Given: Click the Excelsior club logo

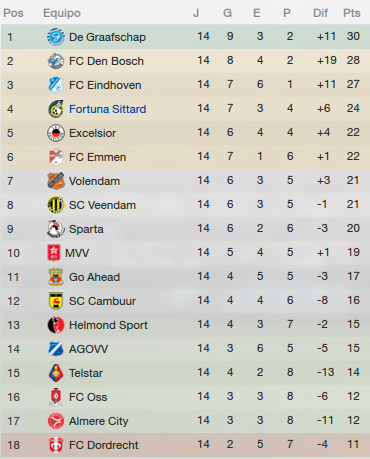Looking at the screenshot, I should click(56, 133).
